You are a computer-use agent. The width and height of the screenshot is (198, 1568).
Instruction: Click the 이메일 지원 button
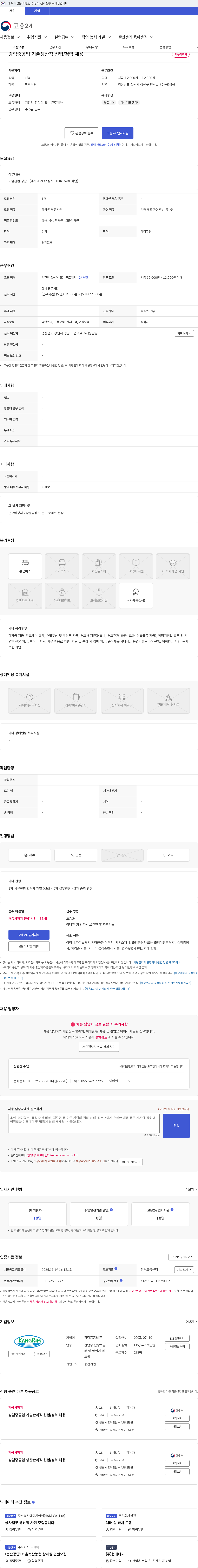pyautogui.click(x=29, y=946)
